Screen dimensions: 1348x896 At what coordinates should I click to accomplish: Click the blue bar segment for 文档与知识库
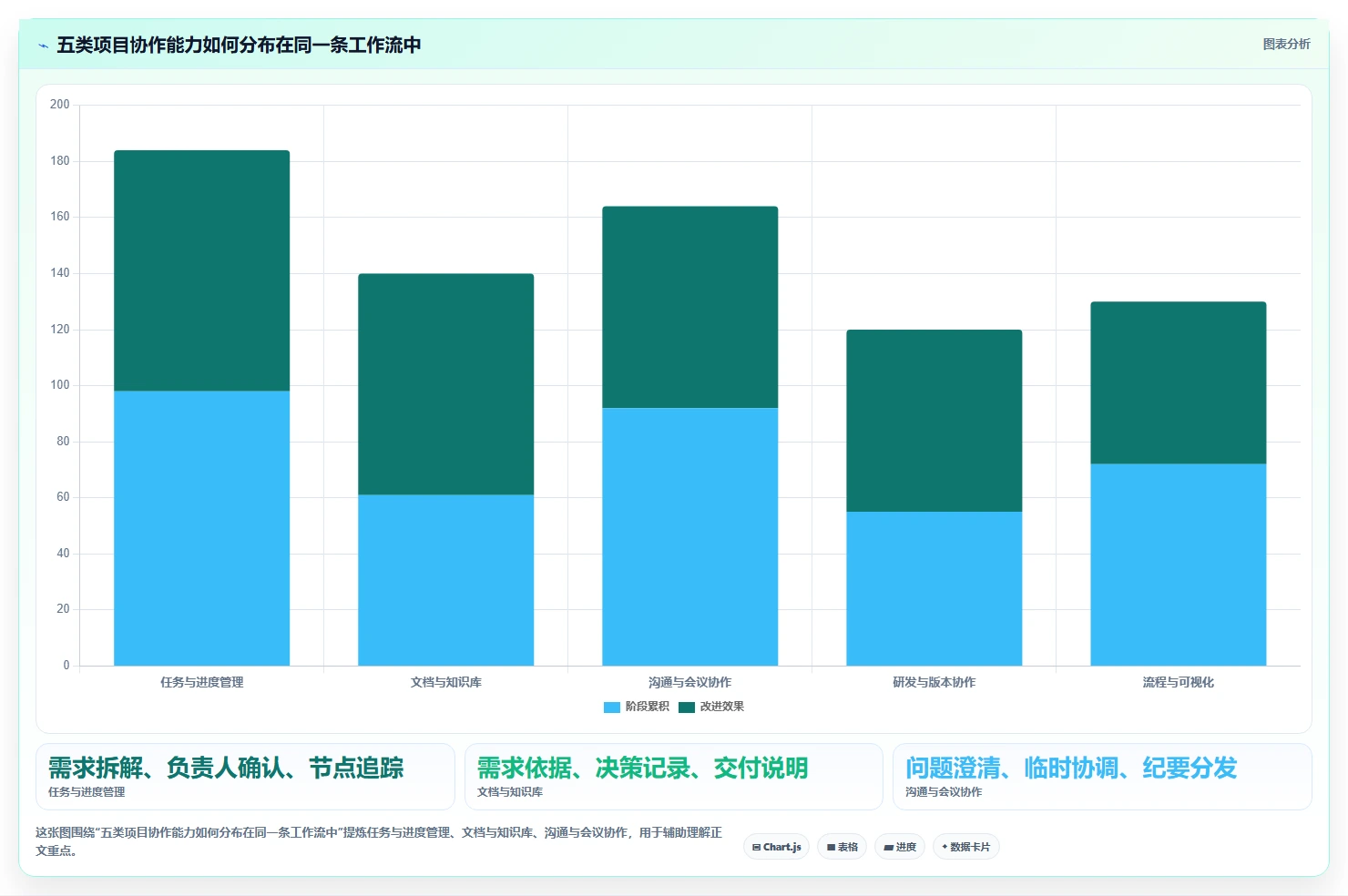pyautogui.click(x=445, y=580)
